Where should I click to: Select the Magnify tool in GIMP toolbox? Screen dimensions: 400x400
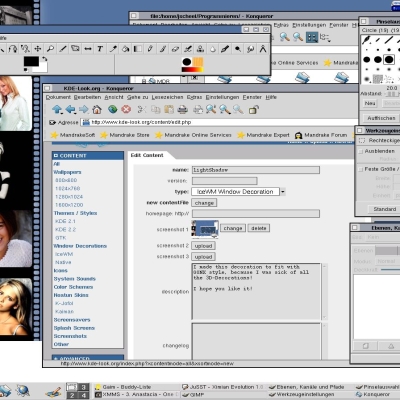[x=50, y=49]
